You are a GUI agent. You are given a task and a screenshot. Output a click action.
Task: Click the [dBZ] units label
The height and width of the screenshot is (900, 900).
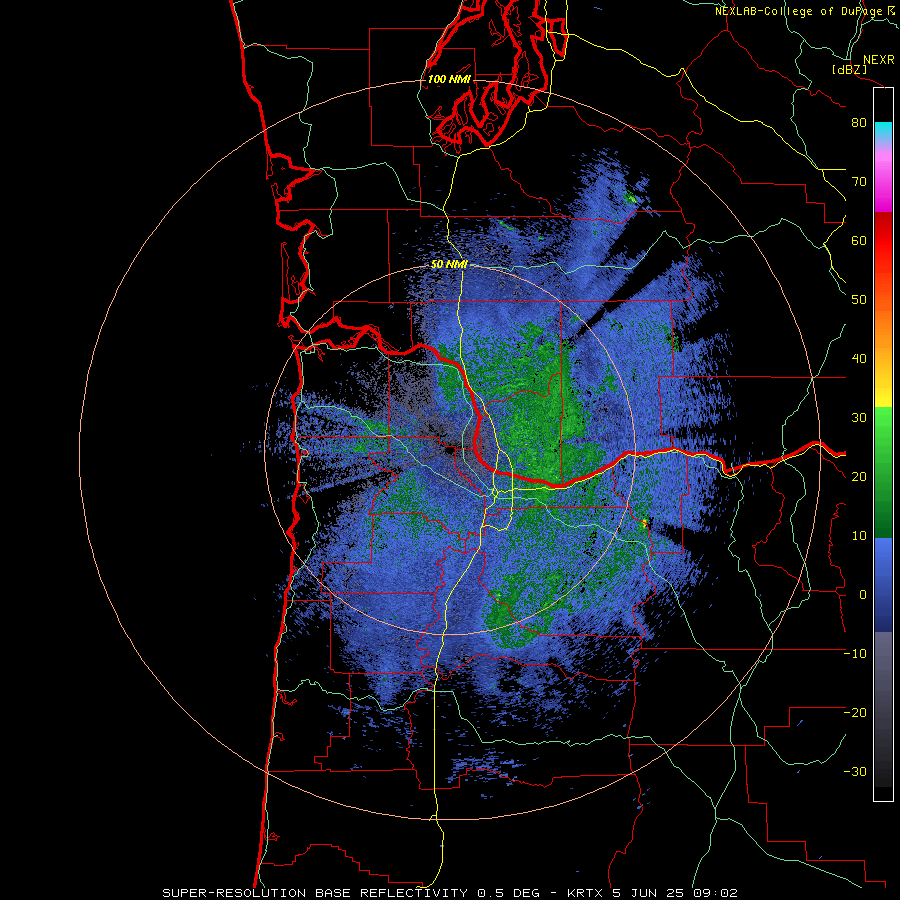[849, 69]
